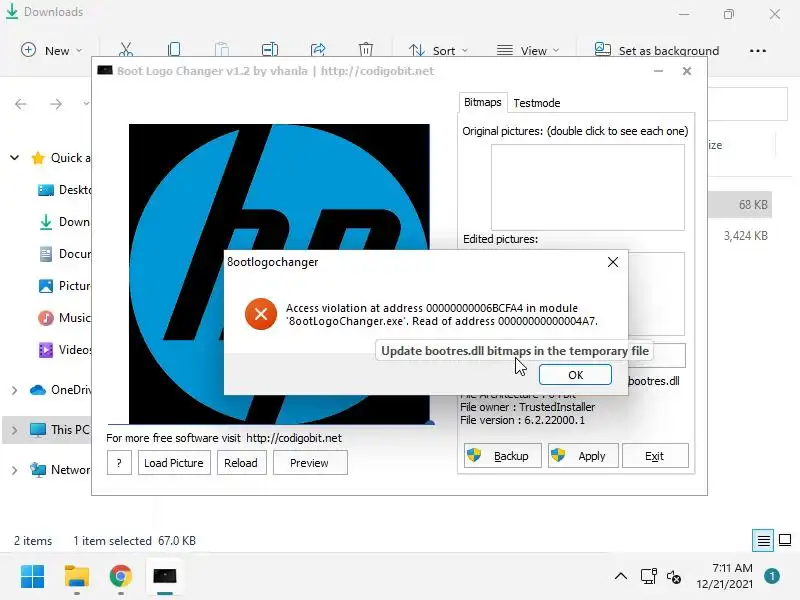Viewport: 800px width, 600px height.
Task: Click the Share icon in Explorer toolbar
Action: pos(318,49)
